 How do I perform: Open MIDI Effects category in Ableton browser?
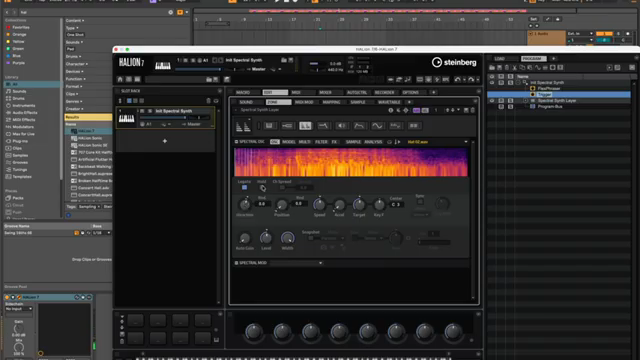(24, 120)
